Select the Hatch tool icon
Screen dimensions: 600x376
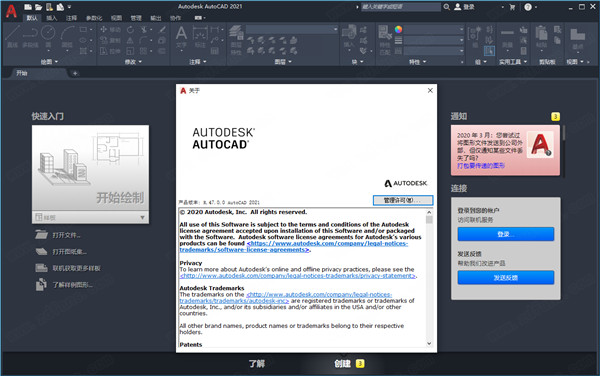point(83,51)
